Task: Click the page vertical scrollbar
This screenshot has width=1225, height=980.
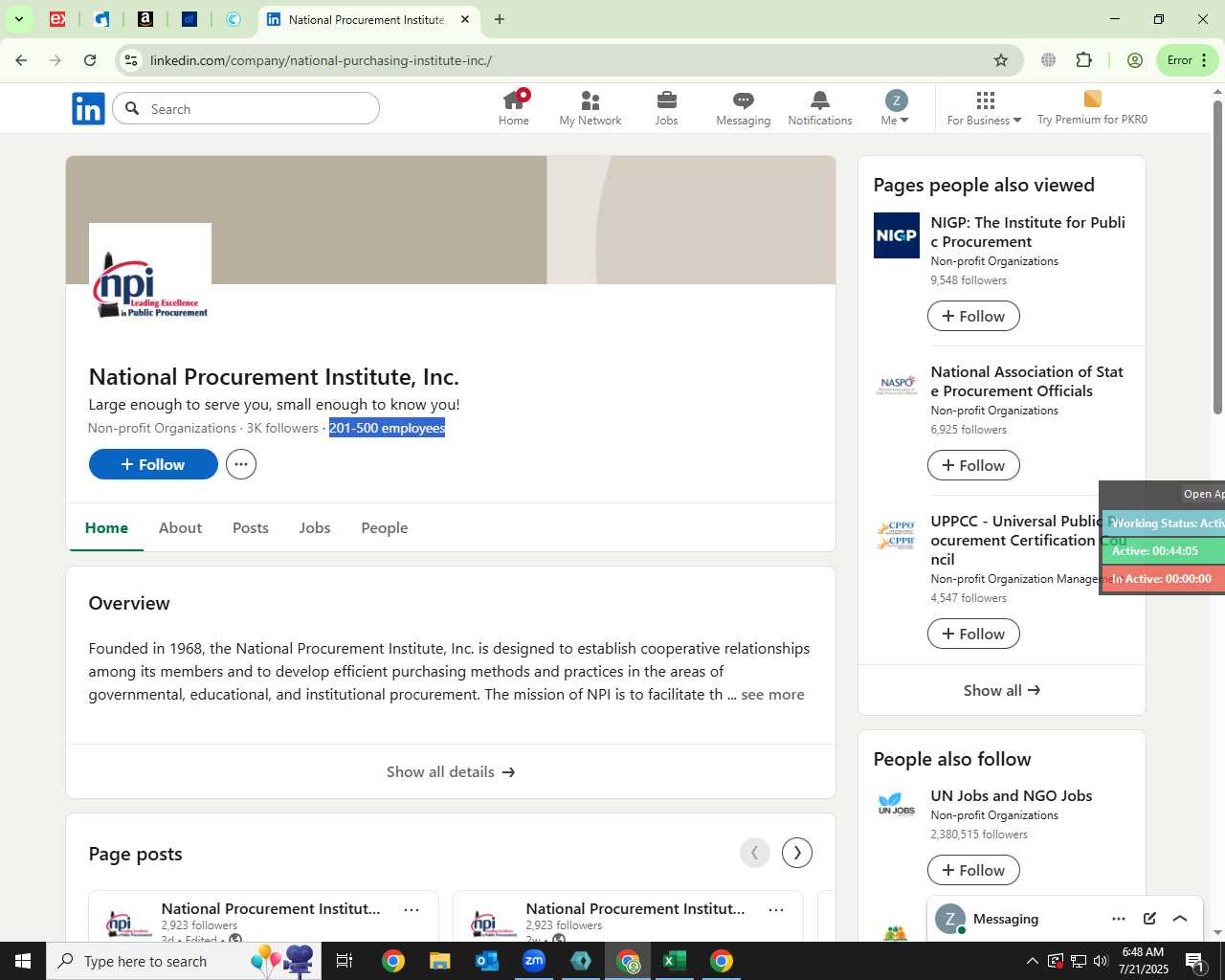Action: tap(1217, 257)
